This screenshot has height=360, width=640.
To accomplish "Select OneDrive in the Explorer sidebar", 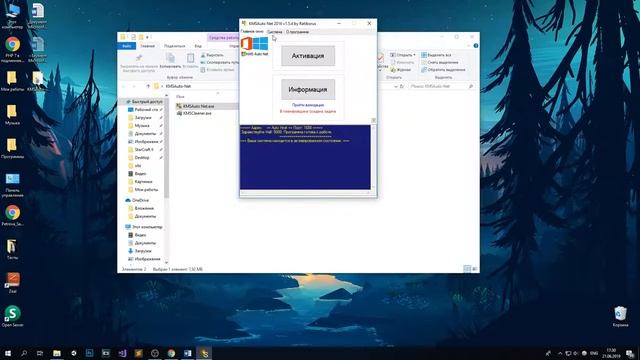I will (137, 200).
